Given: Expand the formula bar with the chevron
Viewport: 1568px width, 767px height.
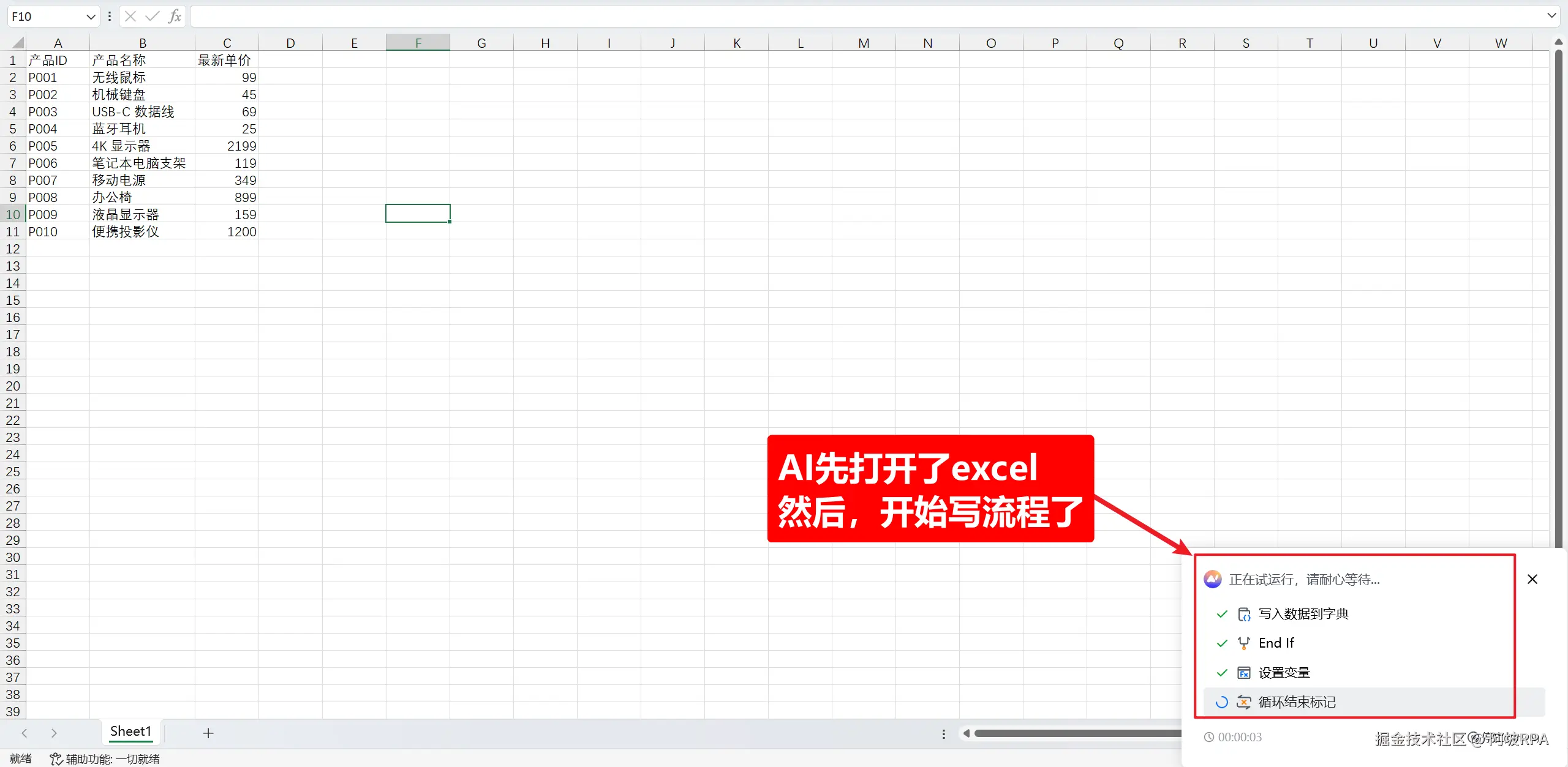Looking at the screenshot, I should click(x=1551, y=15).
